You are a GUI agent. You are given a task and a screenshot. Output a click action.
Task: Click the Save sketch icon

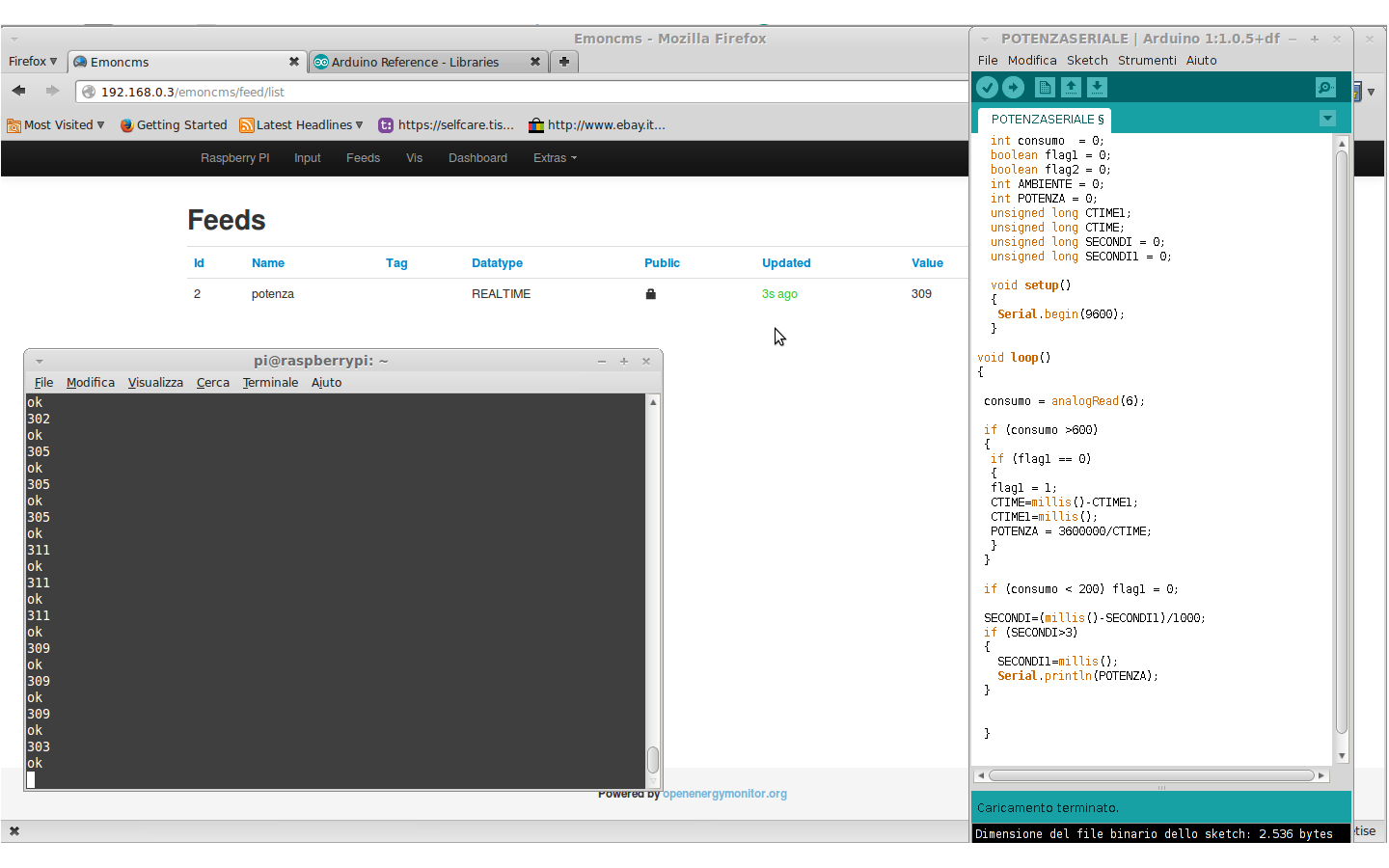[x=1097, y=88]
